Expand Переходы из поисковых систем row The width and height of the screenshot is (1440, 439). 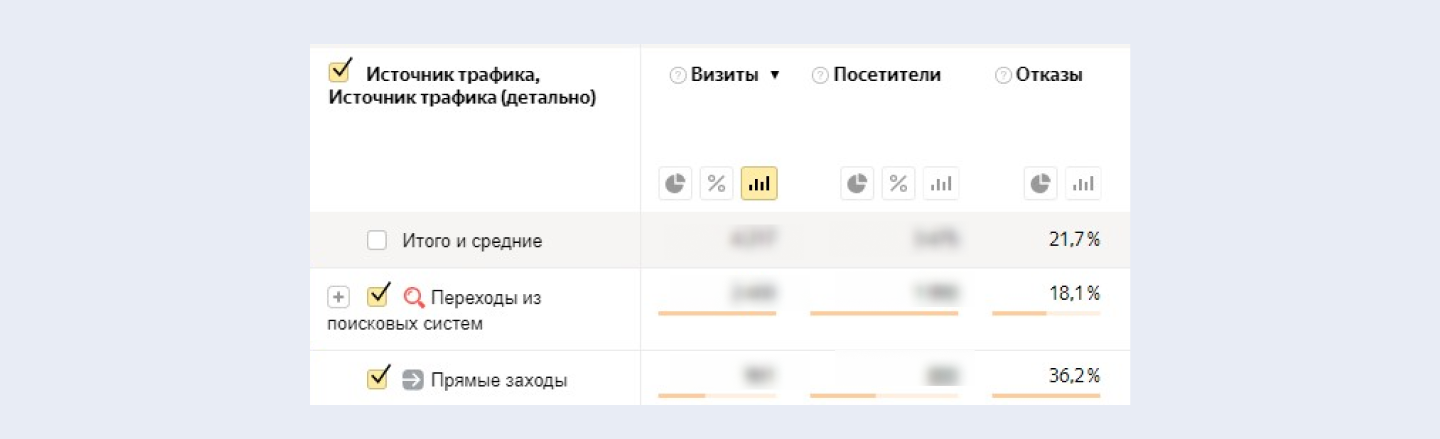338,297
